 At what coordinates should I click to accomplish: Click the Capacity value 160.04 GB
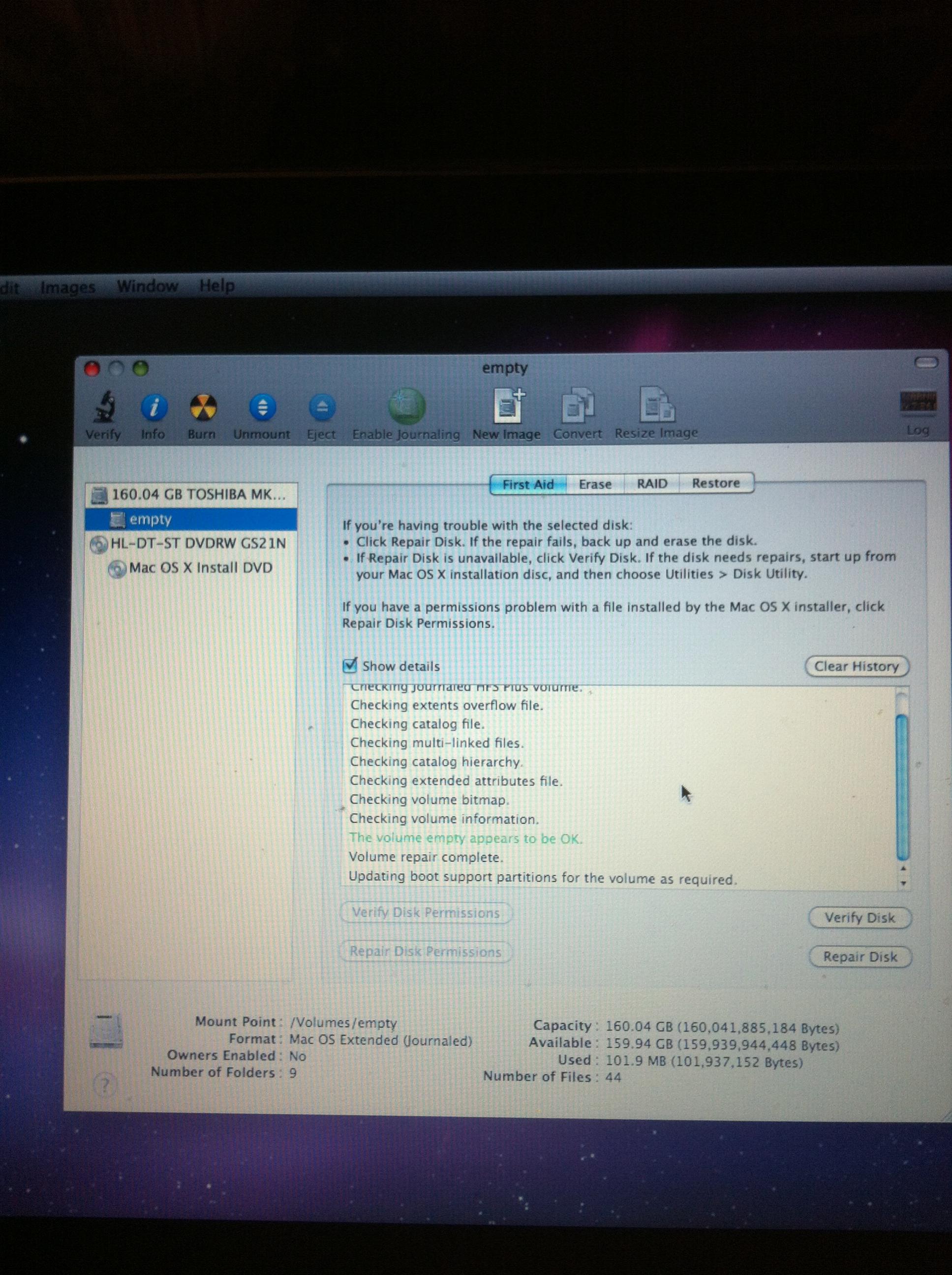(722, 1027)
